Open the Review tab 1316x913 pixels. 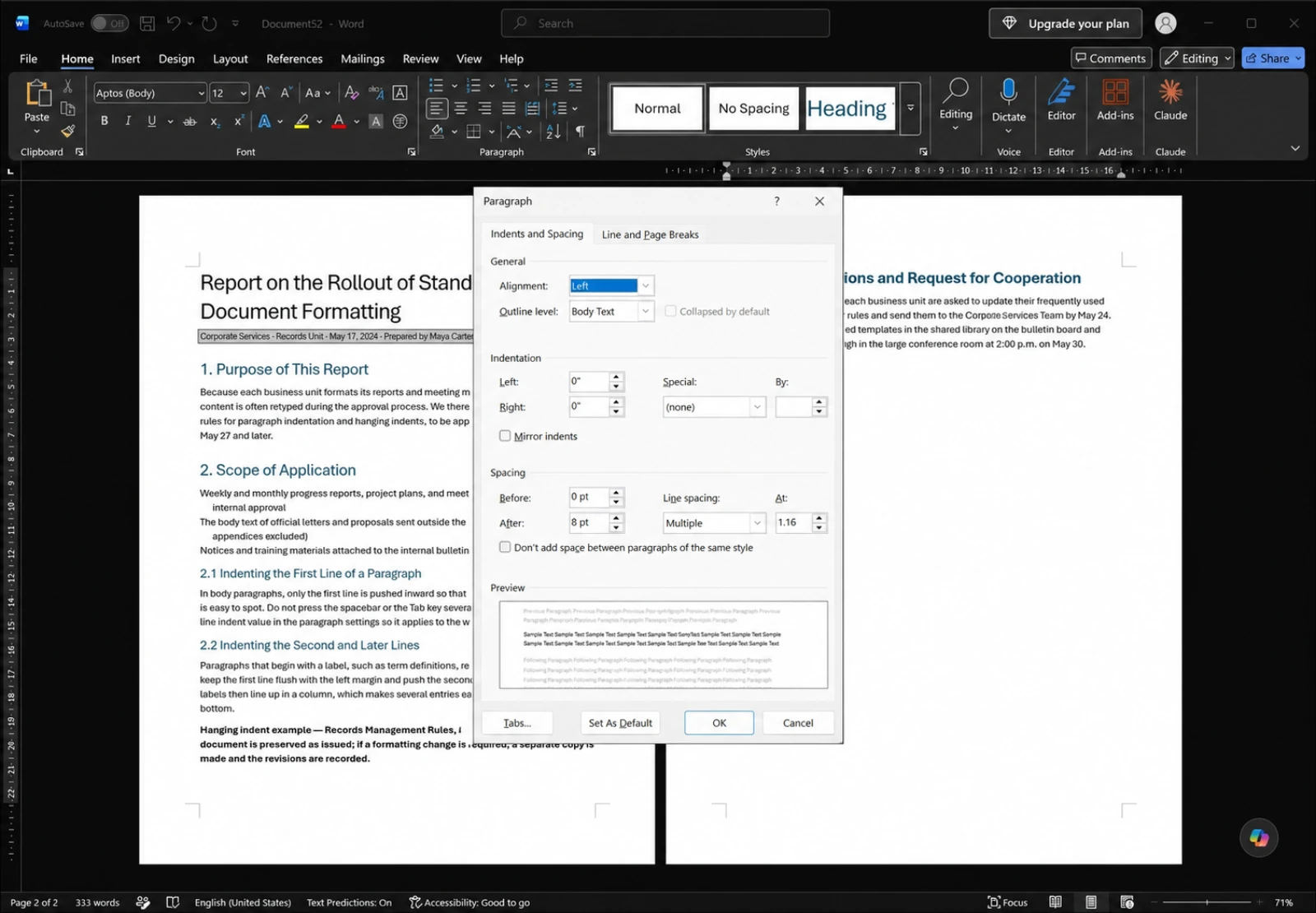pyautogui.click(x=420, y=58)
